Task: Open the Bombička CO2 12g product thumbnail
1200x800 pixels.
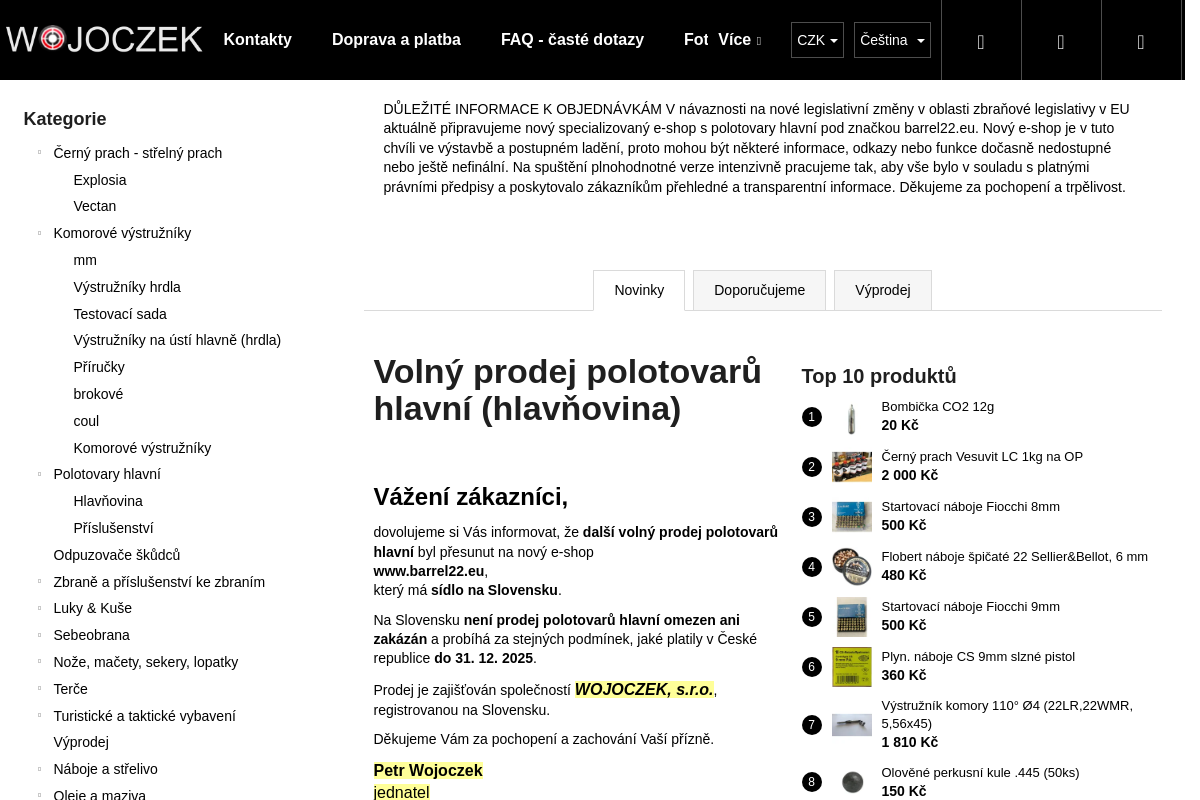Action: coord(851,417)
